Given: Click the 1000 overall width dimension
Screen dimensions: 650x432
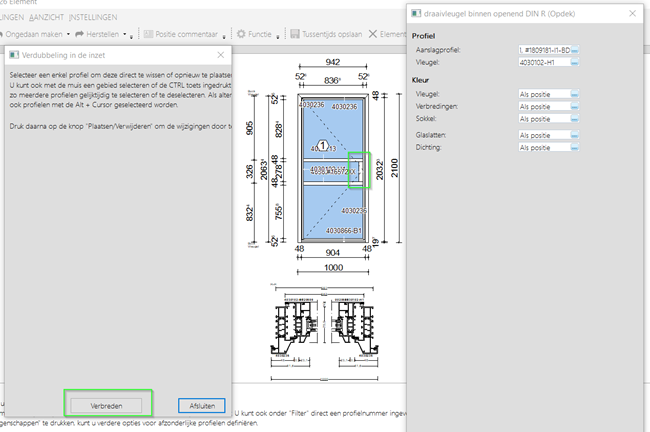Looking at the screenshot, I should pos(333,267).
